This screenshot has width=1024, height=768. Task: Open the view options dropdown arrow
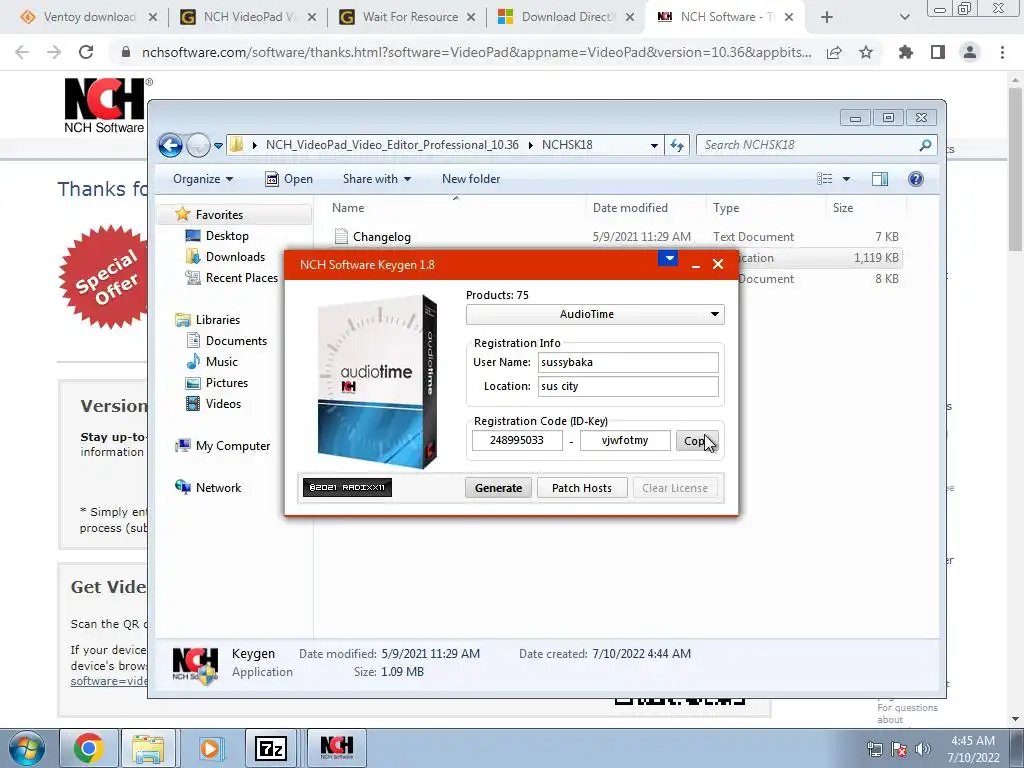[846, 179]
